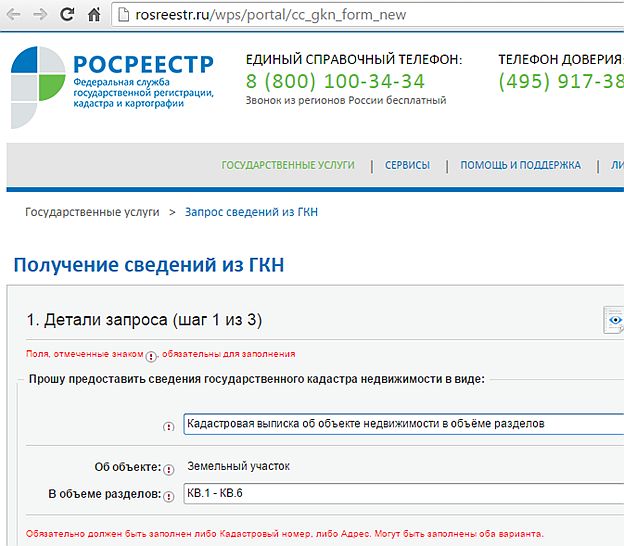
Task: Click the Получение сведений из ГКН heading
Action: coord(148,265)
